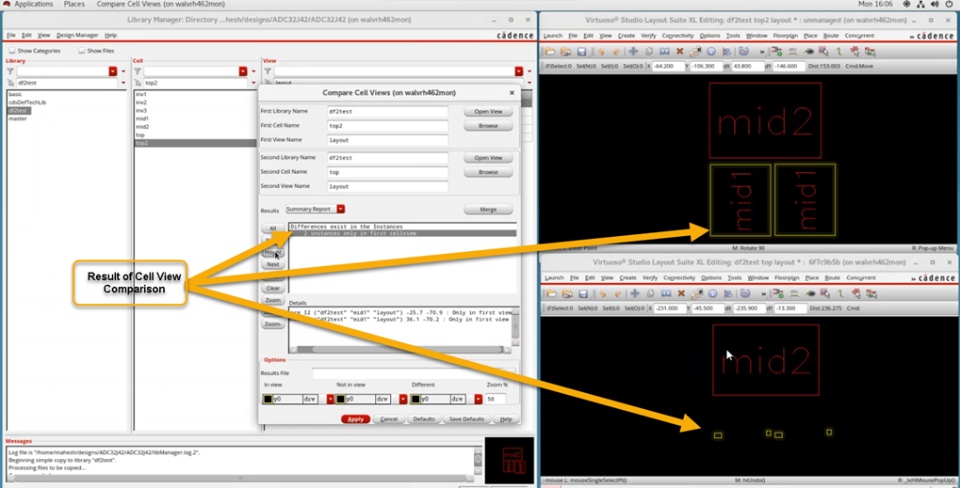Click the Next results button
This screenshot has width=960, height=488.
(x=272, y=265)
